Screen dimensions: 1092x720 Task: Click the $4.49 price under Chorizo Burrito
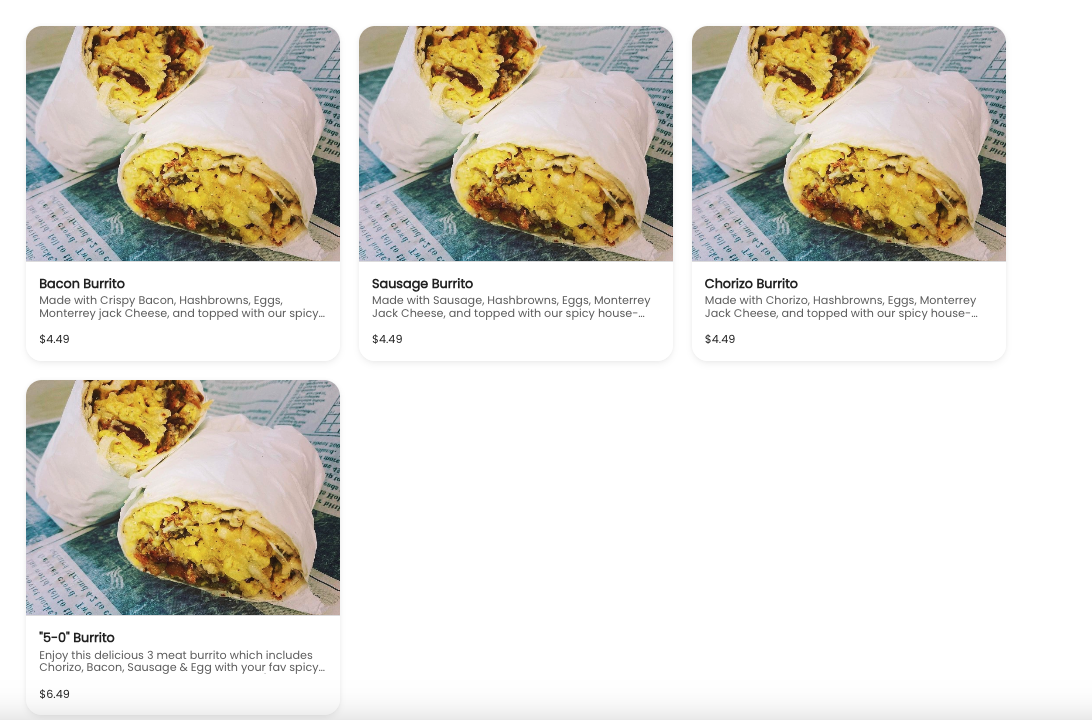[x=720, y=339]
